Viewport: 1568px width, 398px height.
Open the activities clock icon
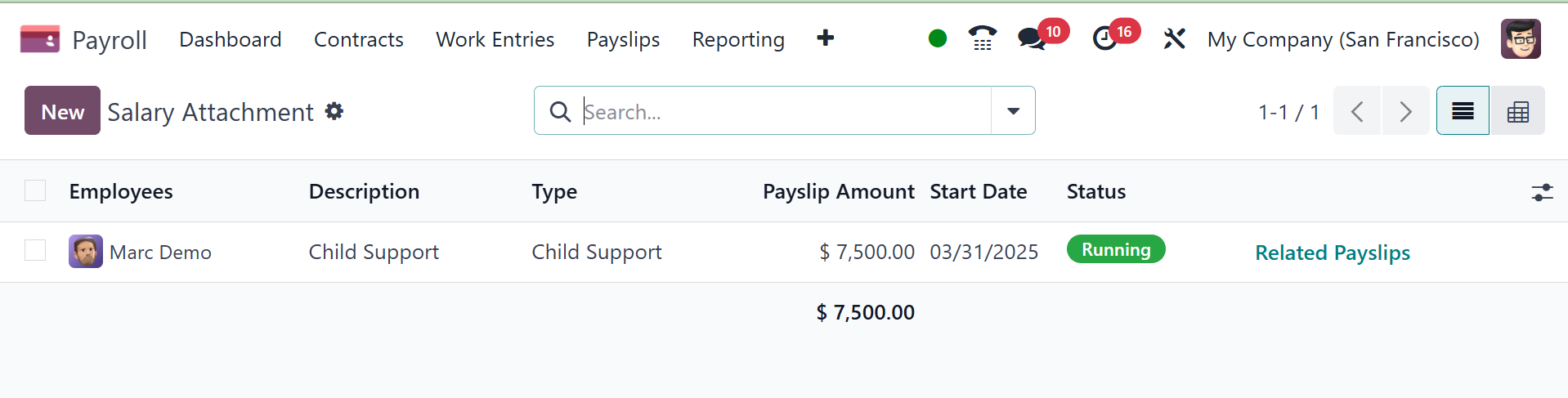(1104, 38)
